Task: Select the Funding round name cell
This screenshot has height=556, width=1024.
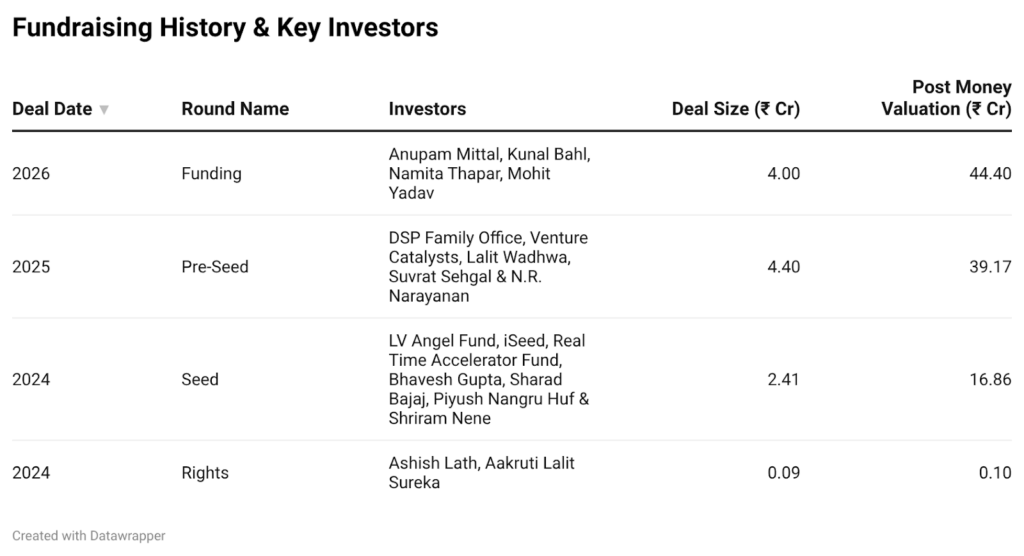Action: coord(211,173)
